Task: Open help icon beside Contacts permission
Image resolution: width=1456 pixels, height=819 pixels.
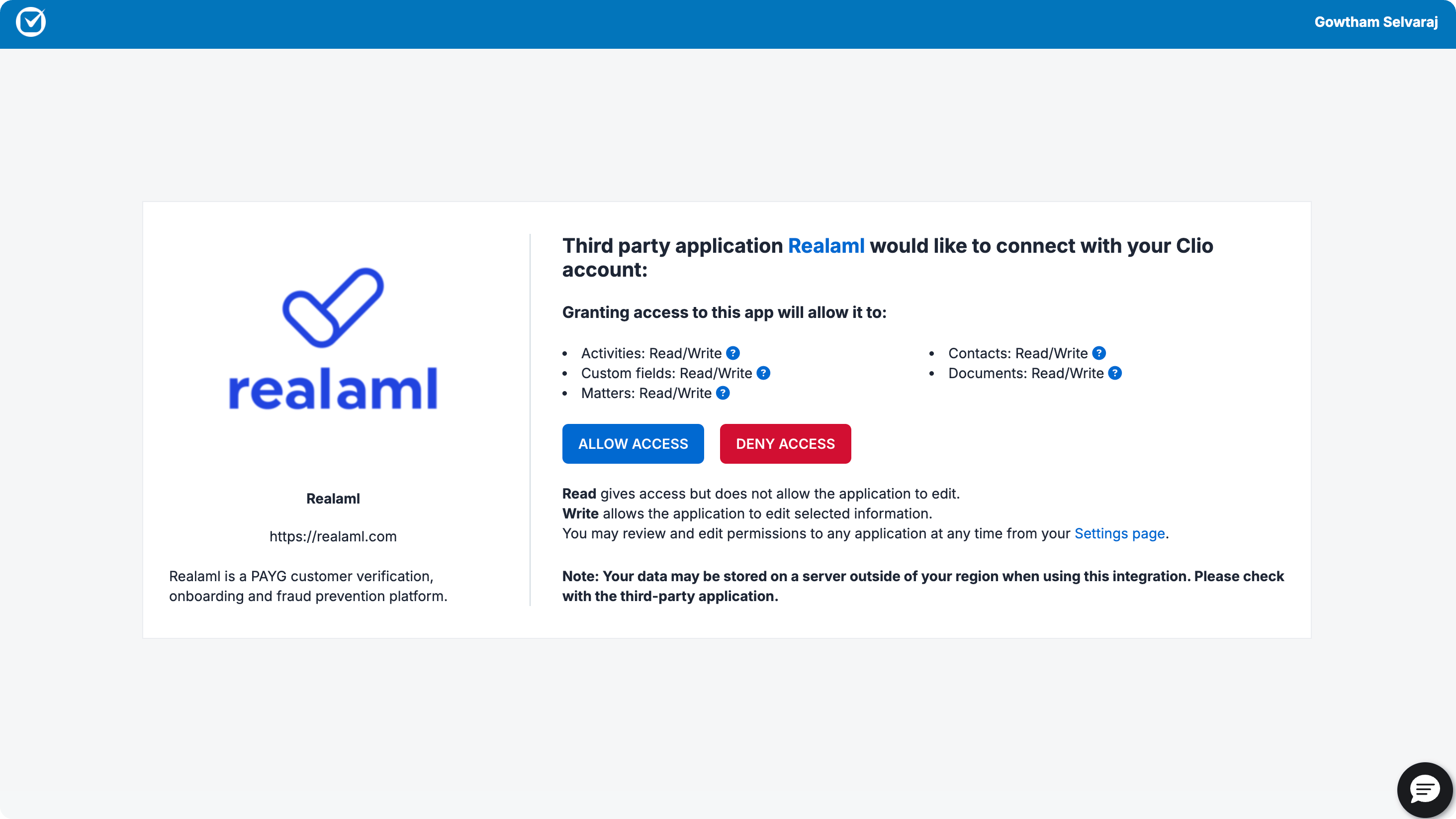Action: click(1099, 353)
